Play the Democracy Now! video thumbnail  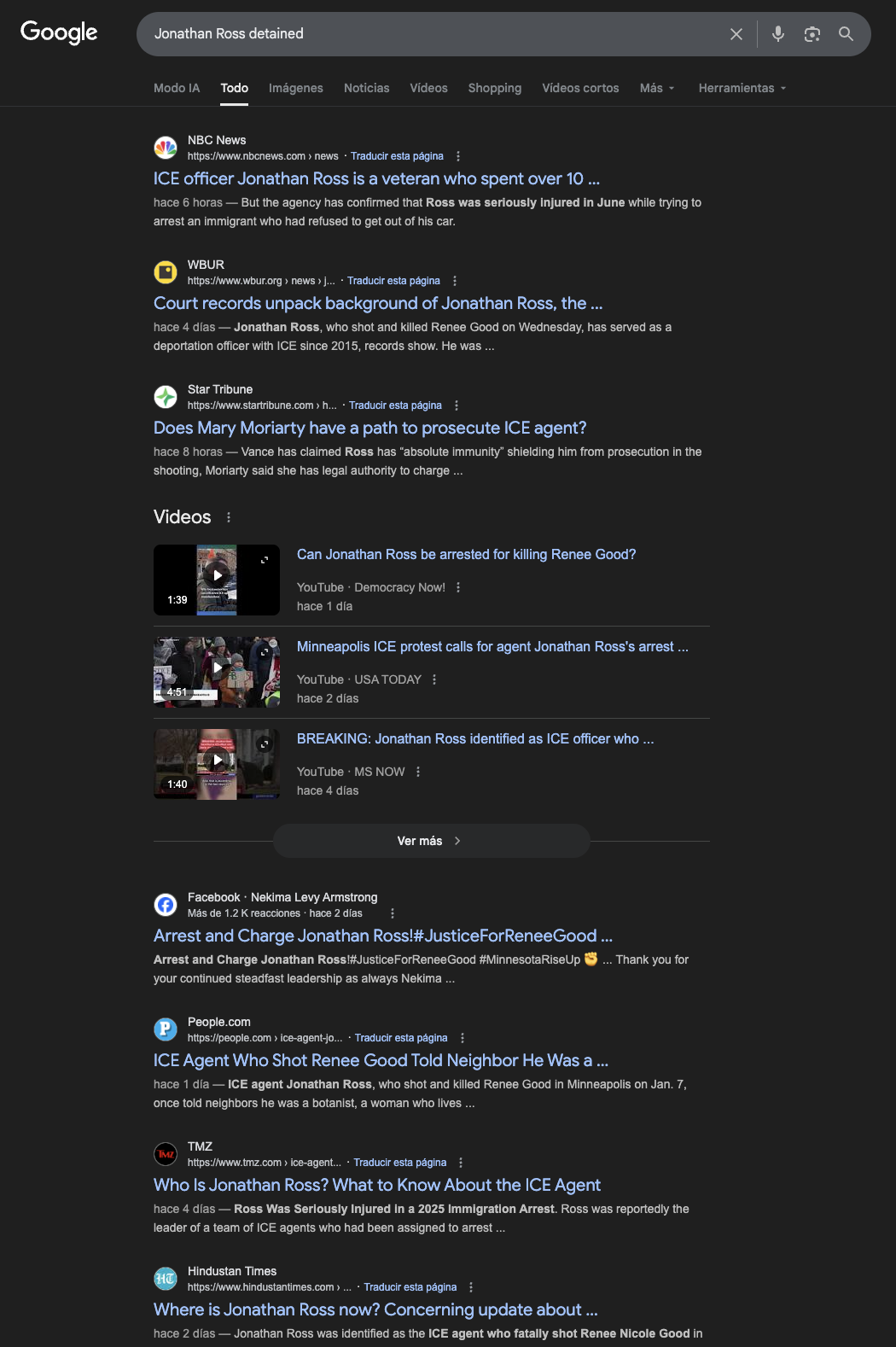217,580
